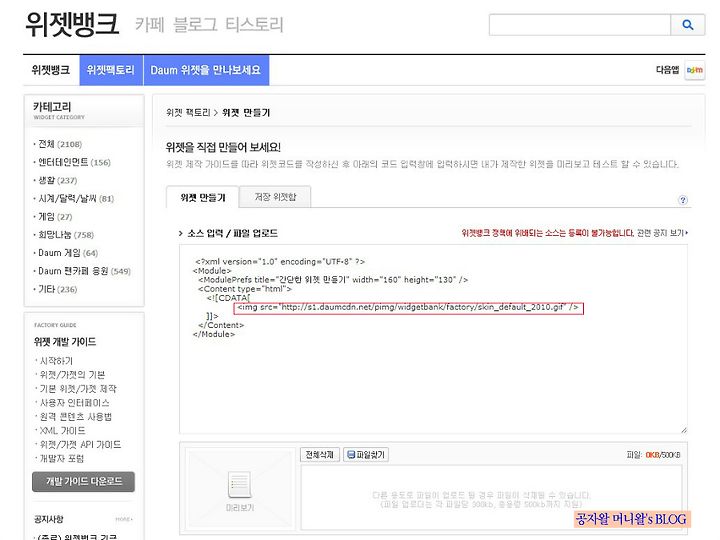
Task: Click the 파일: 0KB/500KB size indicator
Action: pyautogui.click(x=653, y=455)
